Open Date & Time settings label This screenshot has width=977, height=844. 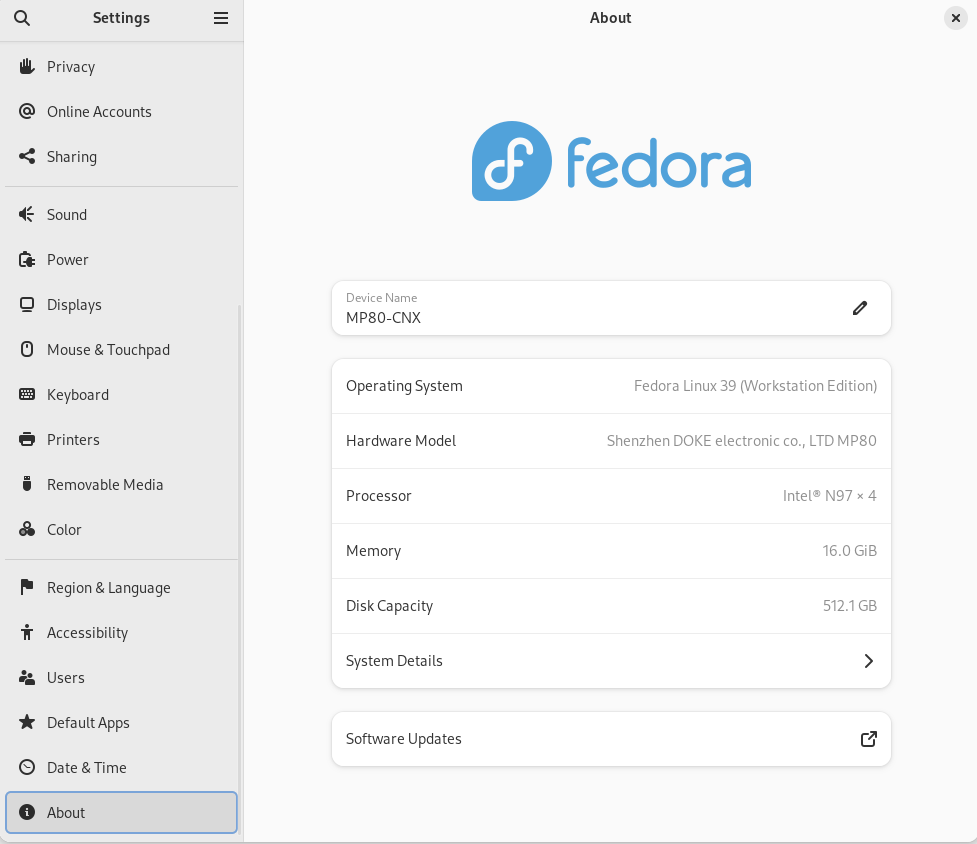pos(87,767)
